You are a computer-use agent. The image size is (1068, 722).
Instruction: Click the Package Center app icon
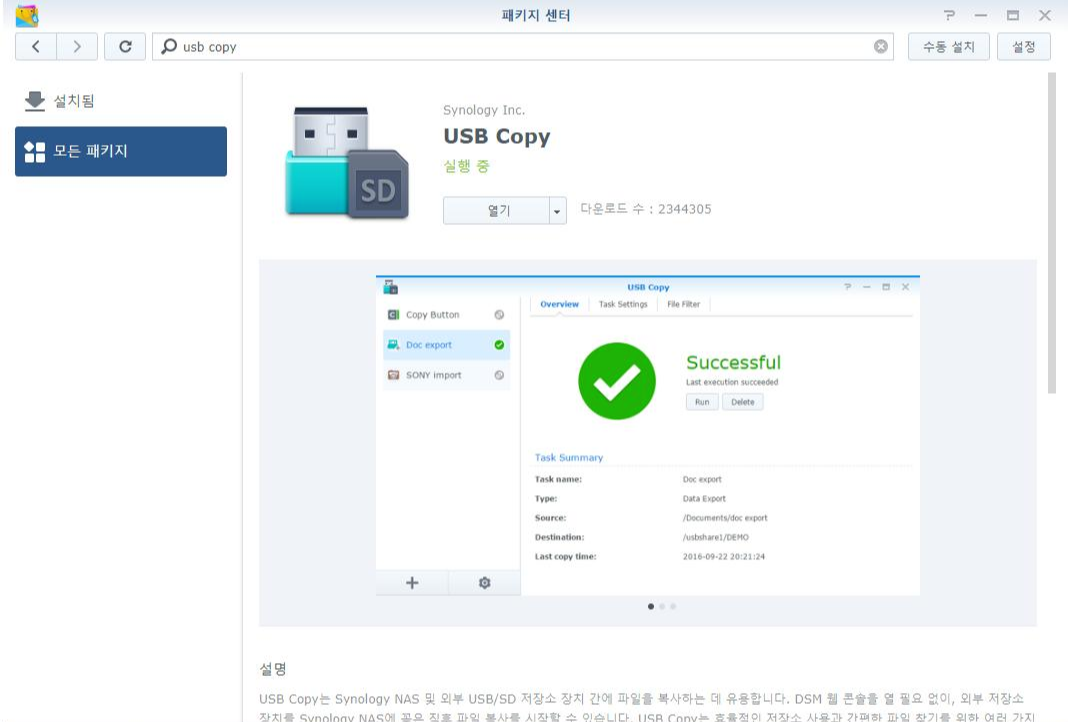[27, 15]
